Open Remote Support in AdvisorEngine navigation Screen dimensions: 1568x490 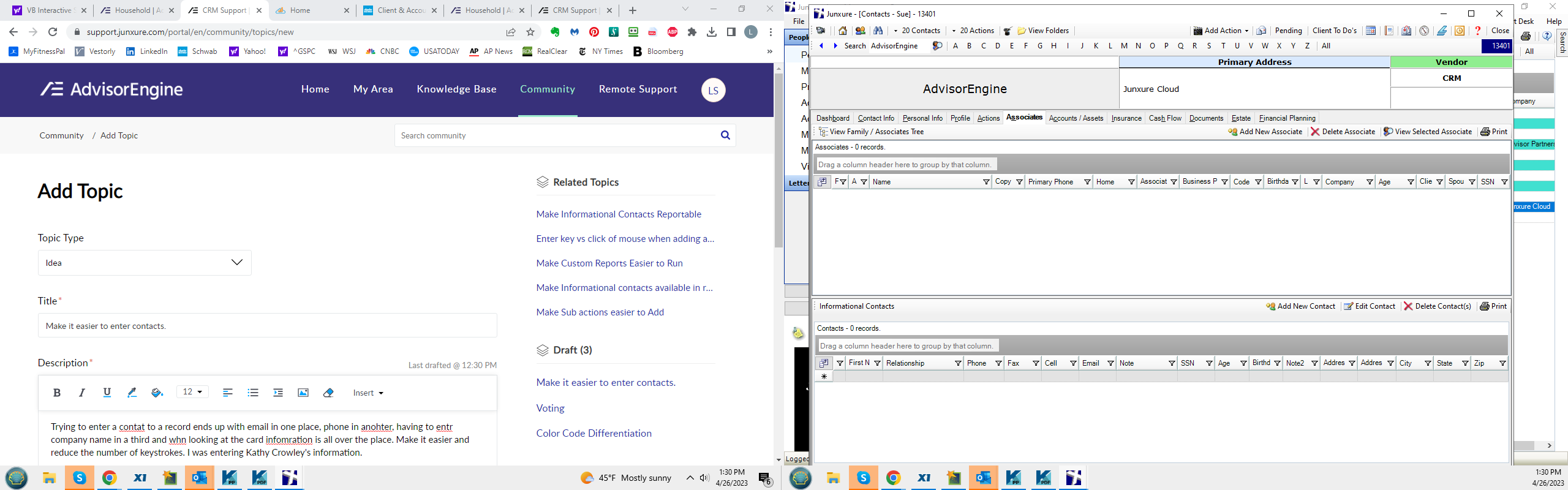(638, 89)
